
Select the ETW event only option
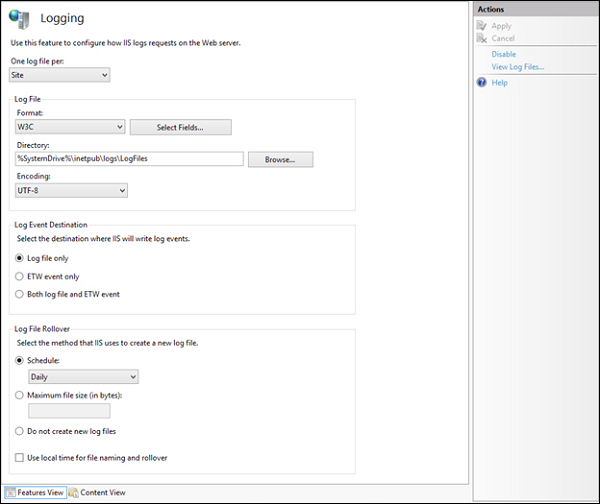19,276
